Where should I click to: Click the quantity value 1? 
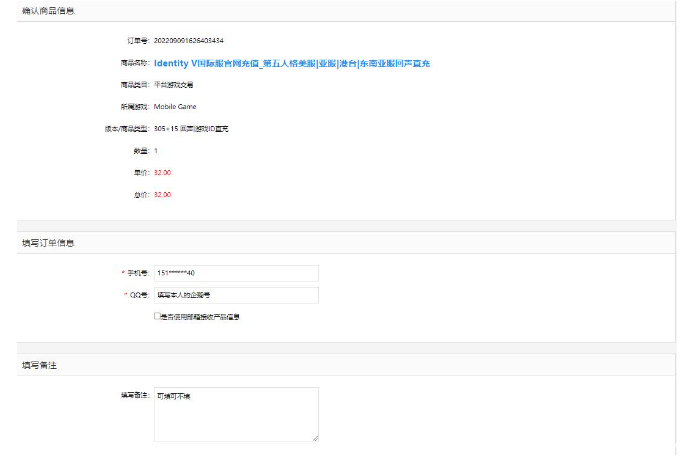pyautogui.click(x=156, y=150)
